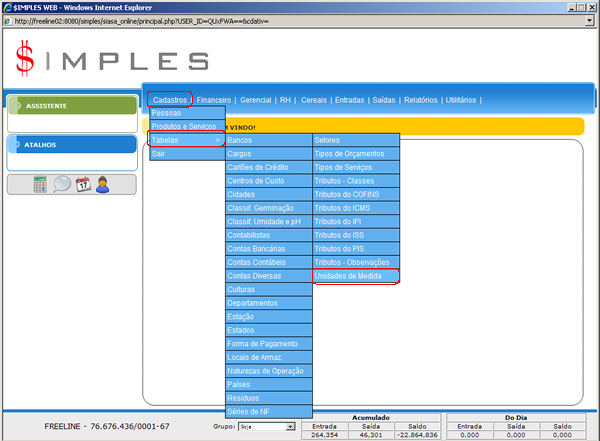
Task: Select Unidades de Medida from submenu
Action: (x=355, y=276)
